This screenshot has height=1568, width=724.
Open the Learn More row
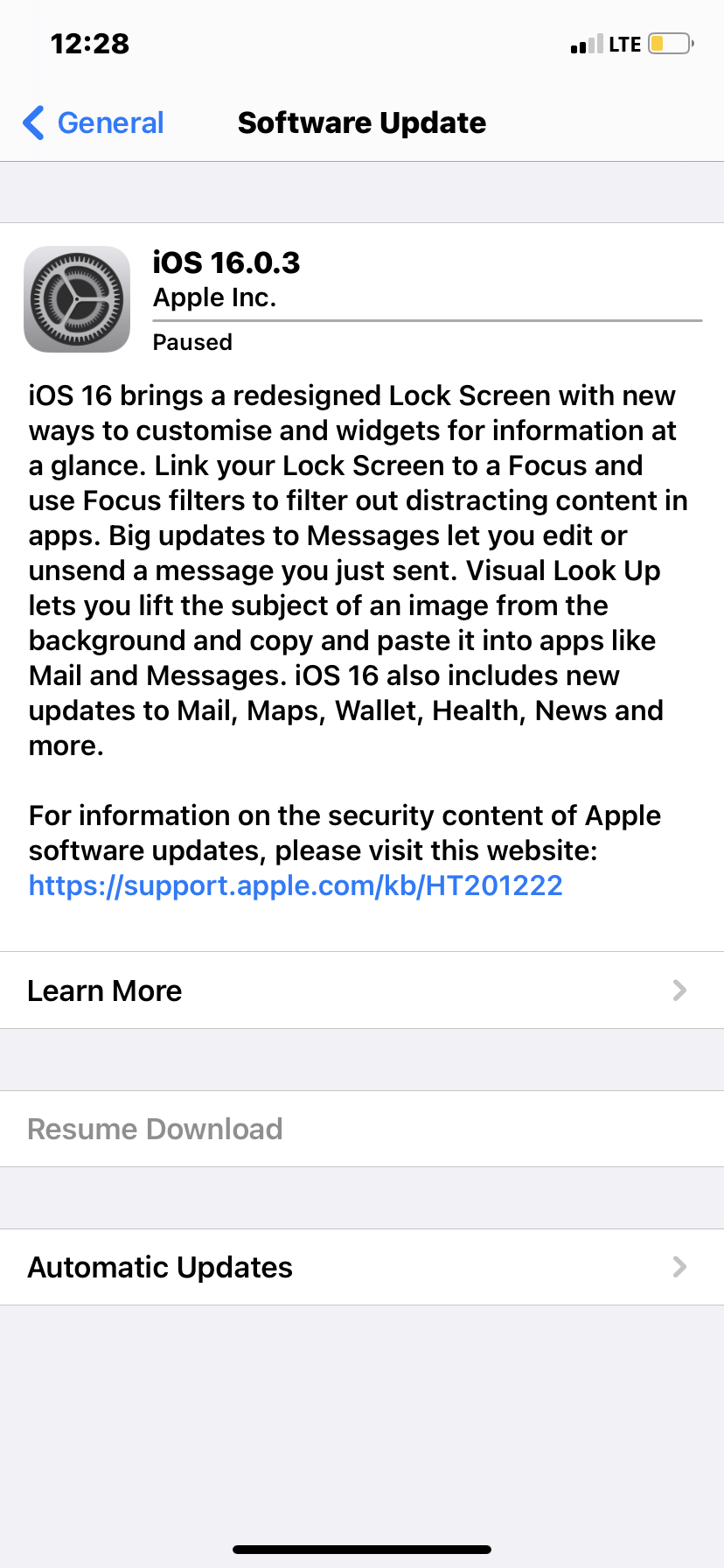pos(362,990)
